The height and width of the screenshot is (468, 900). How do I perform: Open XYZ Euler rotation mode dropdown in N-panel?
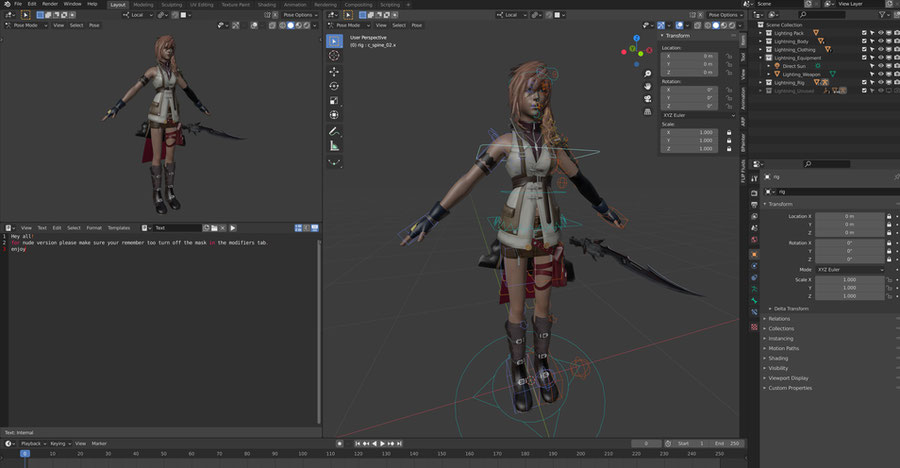coord(699,115)
